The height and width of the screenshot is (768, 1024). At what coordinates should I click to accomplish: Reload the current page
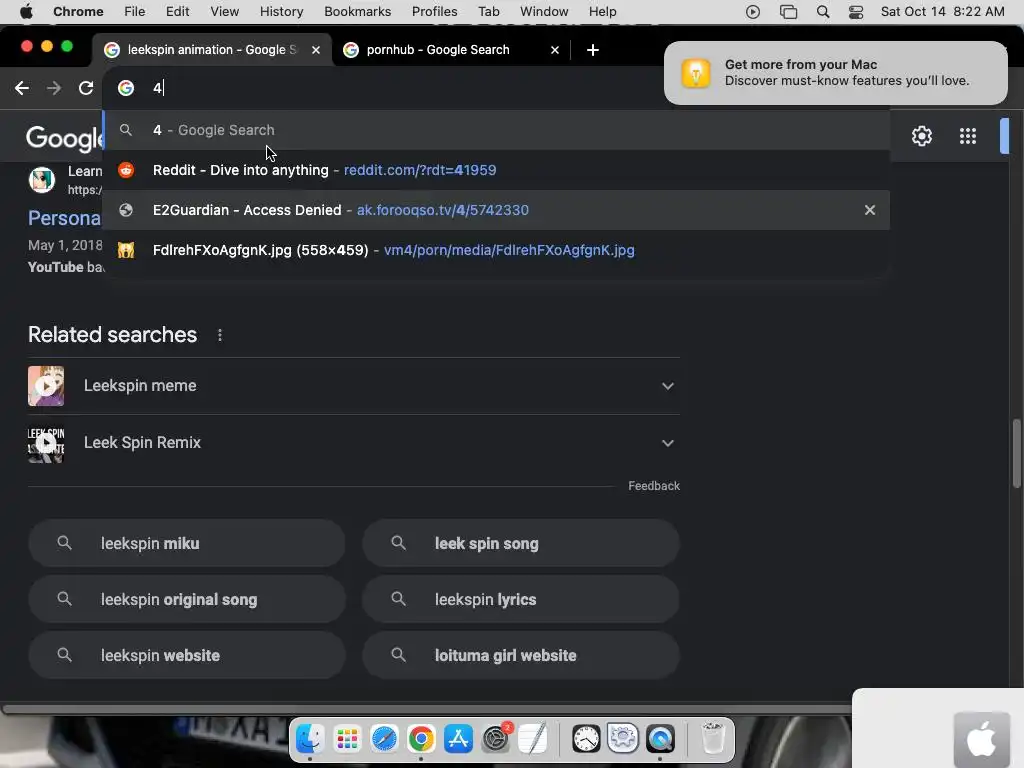click(x=86, y=88)
